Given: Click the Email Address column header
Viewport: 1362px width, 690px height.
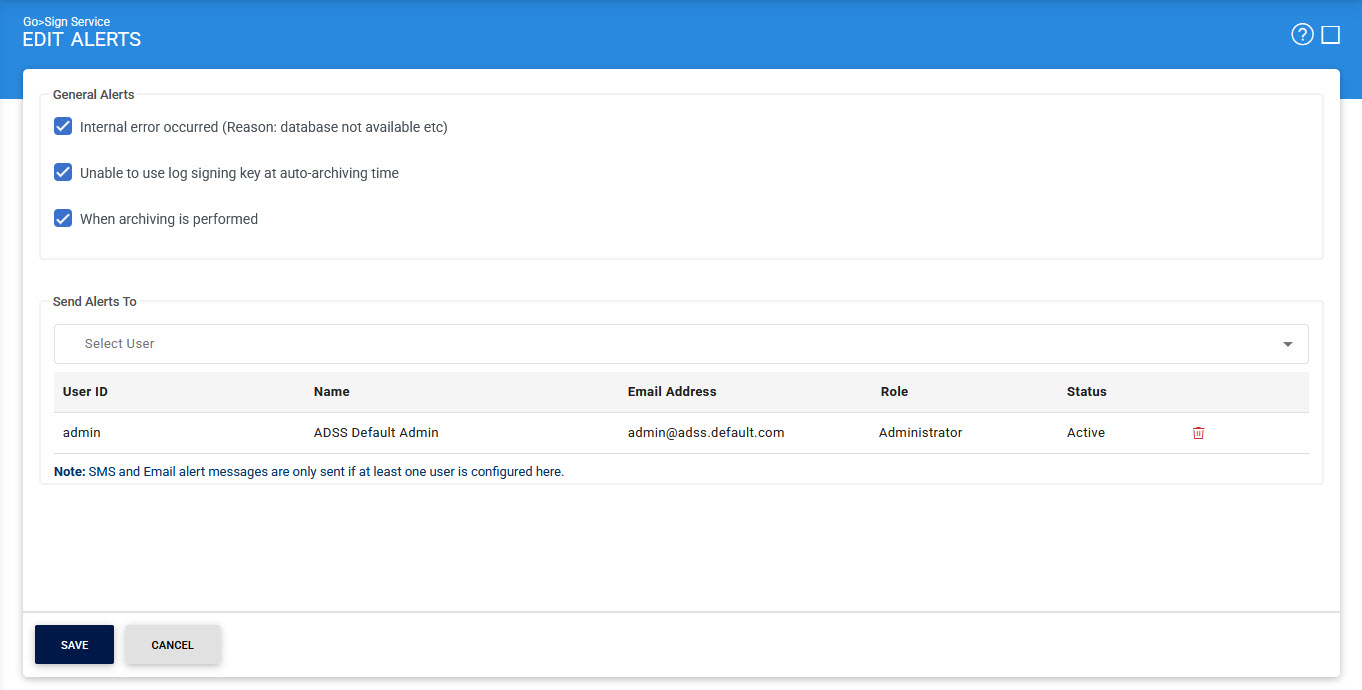Looking at the screenshot, I should (672, 392).
